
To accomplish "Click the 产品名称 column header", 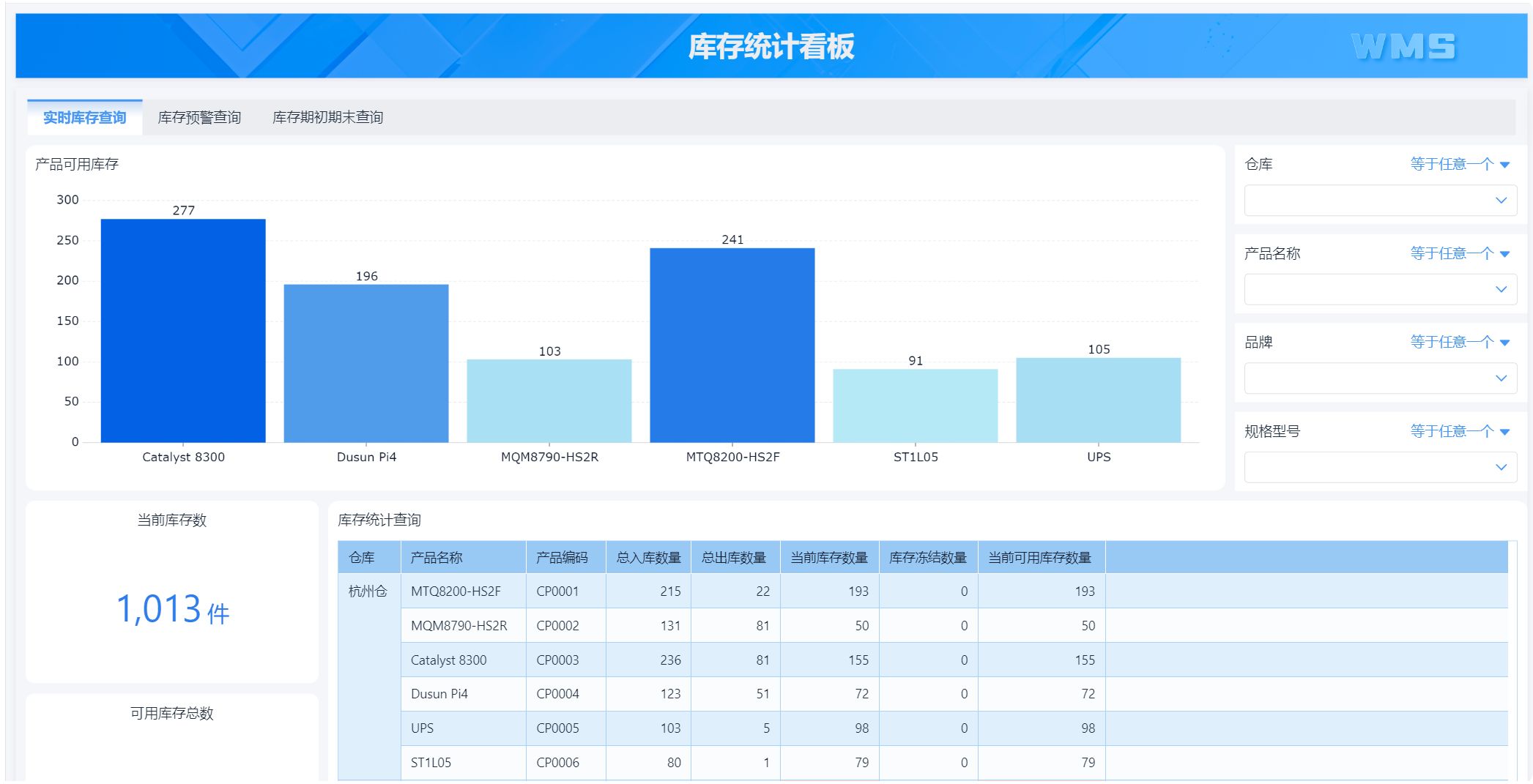I will click(463, 557).
